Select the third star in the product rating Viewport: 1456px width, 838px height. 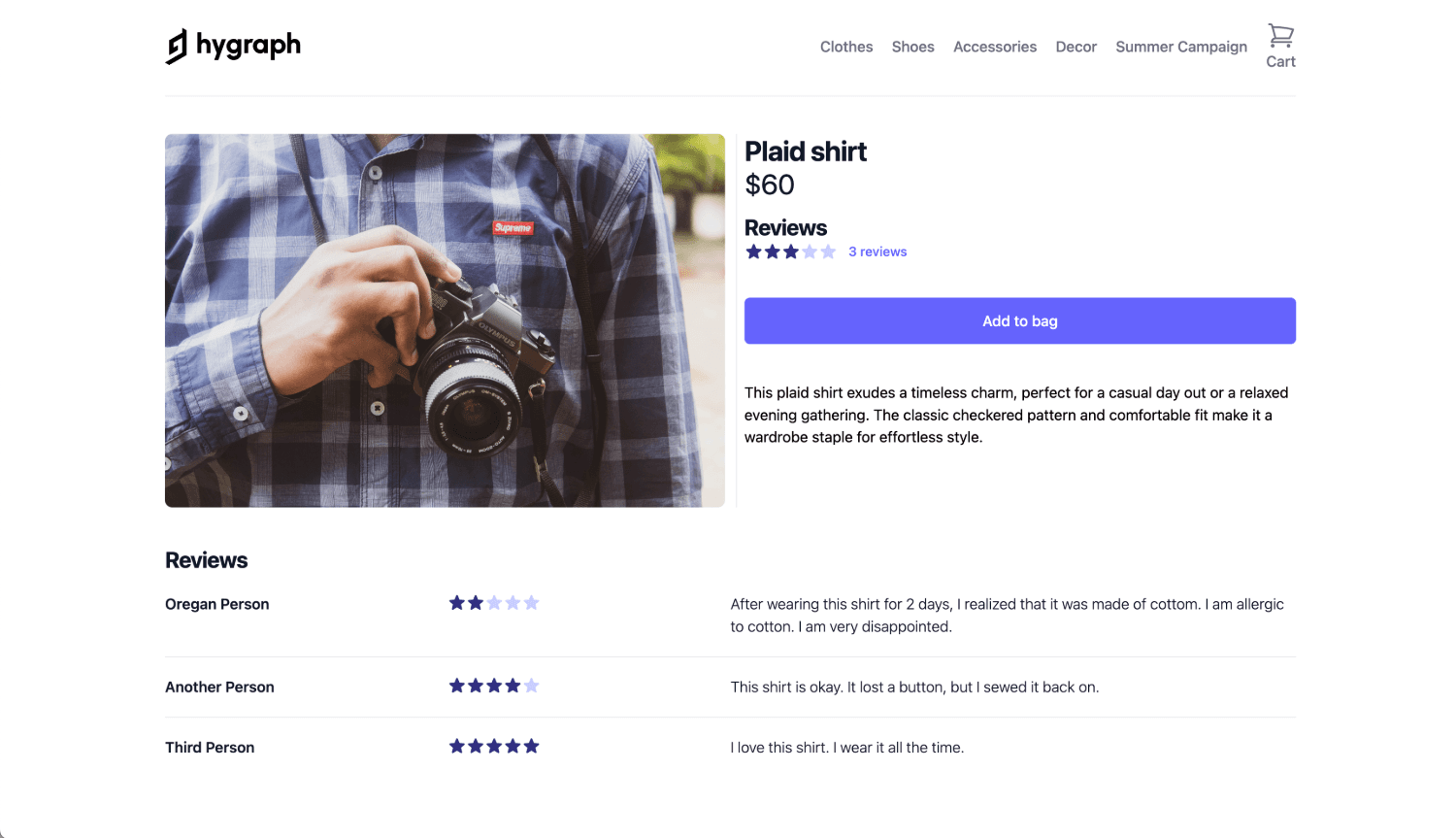click(x=790, y=251)
